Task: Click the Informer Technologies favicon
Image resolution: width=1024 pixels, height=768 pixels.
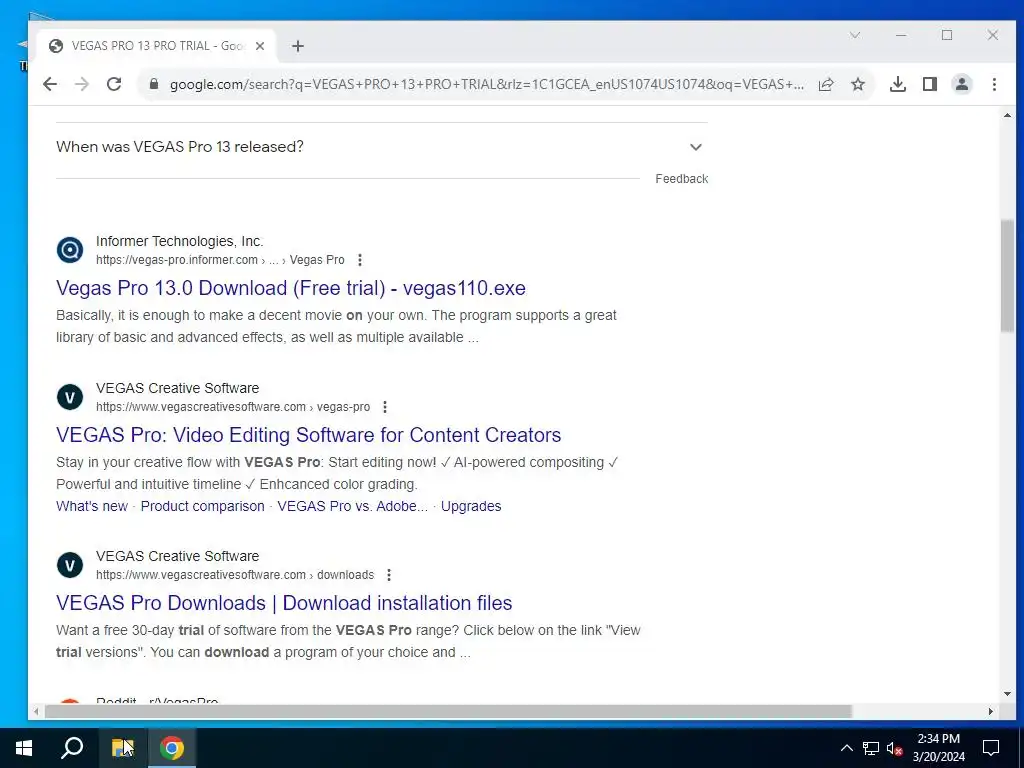Action: click(x=70, y=249)
